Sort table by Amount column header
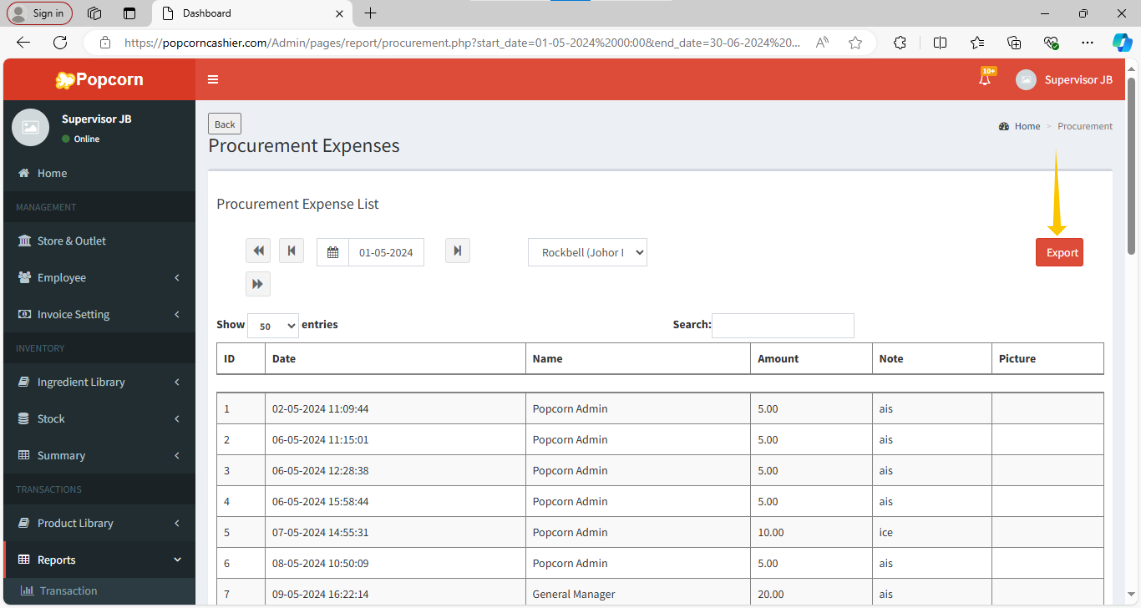The image size is (1141, 608). tap(811, 359)
